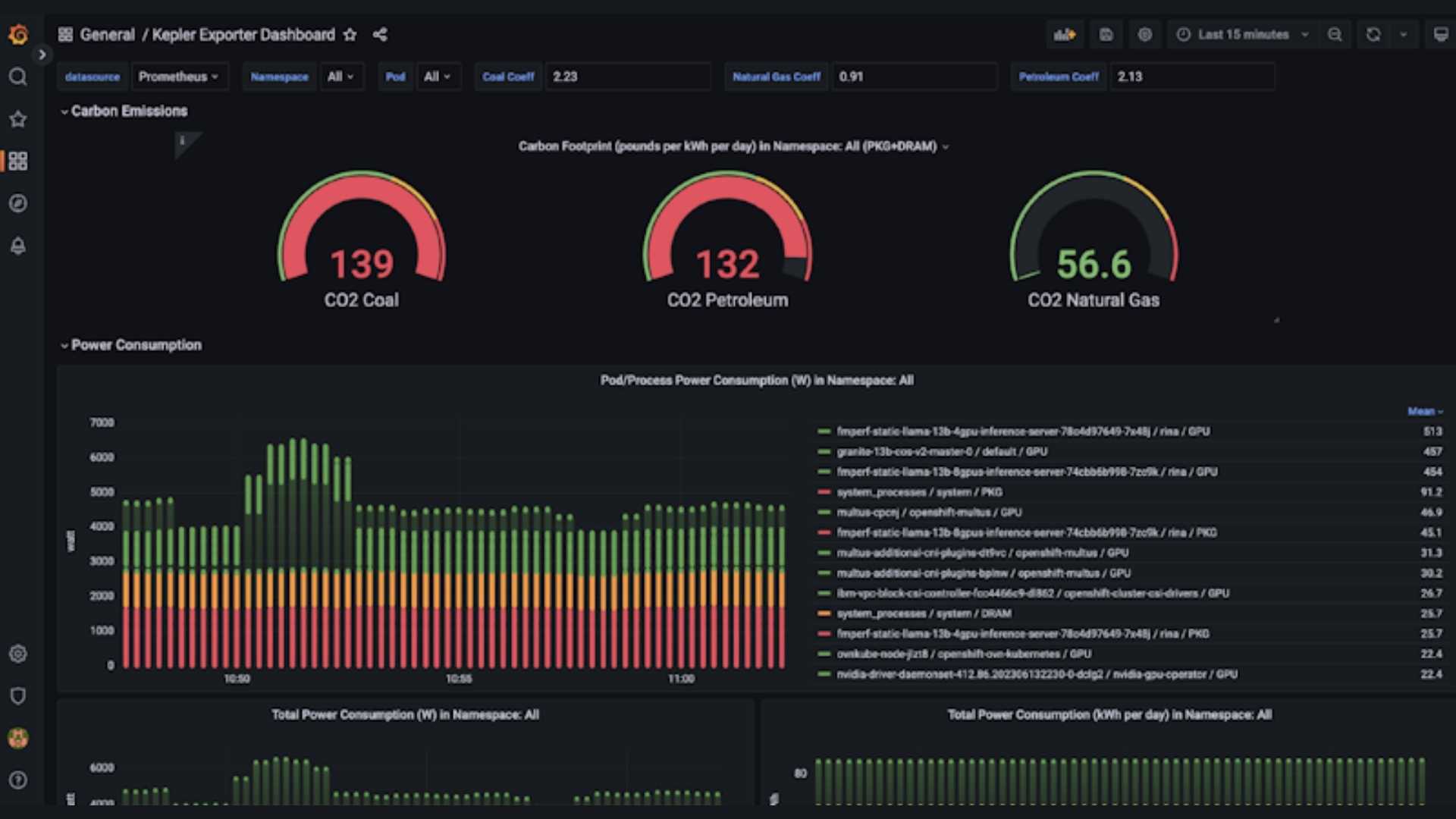Screen dimensions: 1456x819
Task: Open user profile avatar
Action: click(18, 738)
